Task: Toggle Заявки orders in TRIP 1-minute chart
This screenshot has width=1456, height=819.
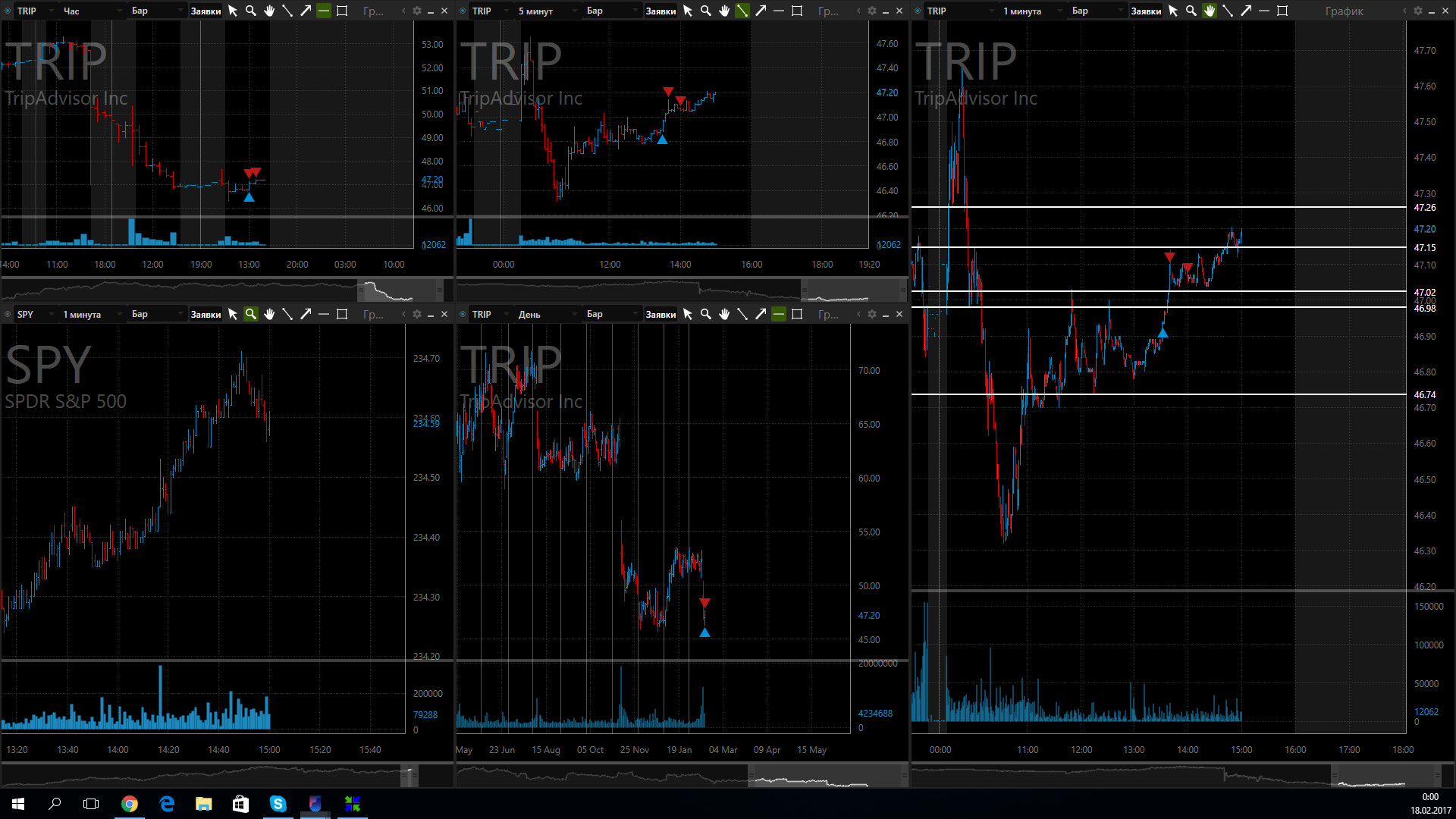Action: [1146, 11]
